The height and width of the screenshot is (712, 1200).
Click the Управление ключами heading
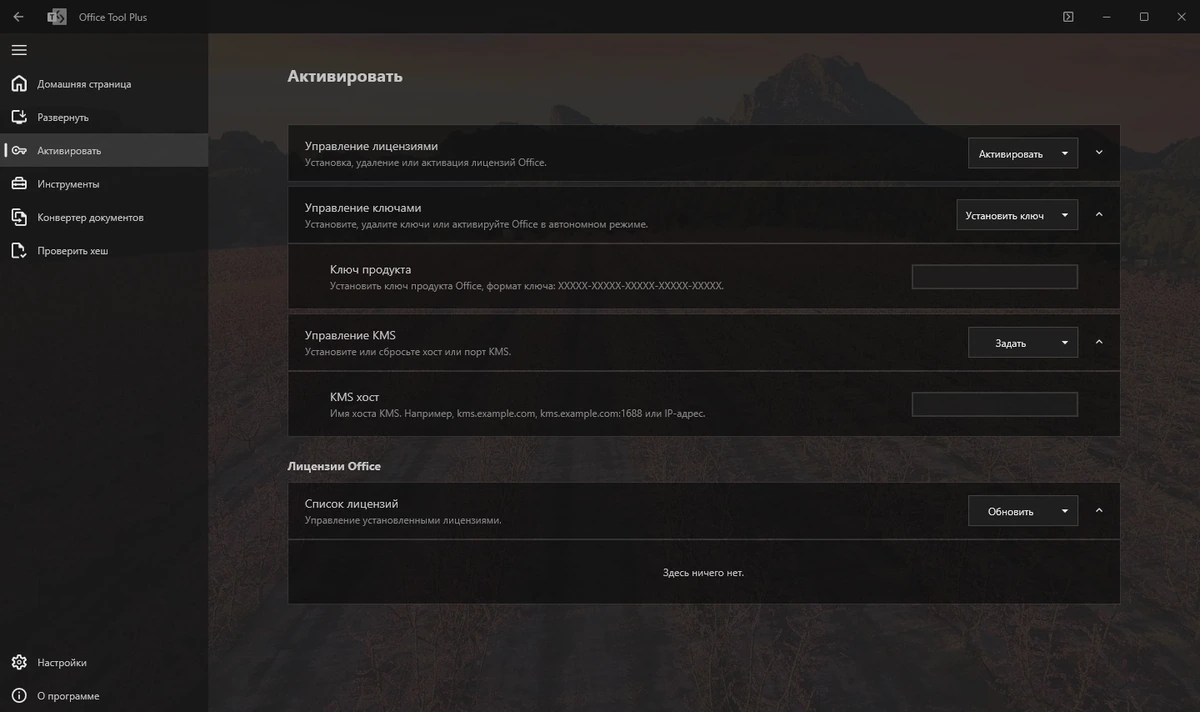coord(363,208)
